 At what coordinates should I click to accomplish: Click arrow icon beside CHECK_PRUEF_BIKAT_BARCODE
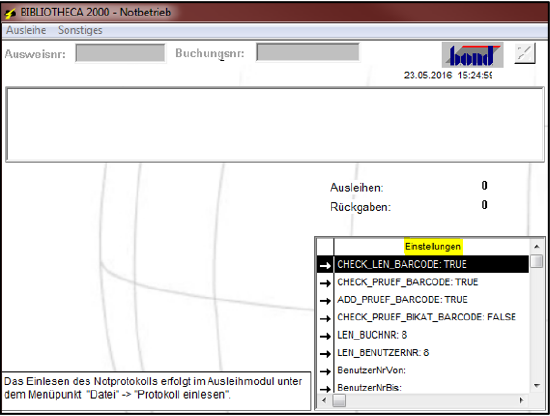[326, 318]
